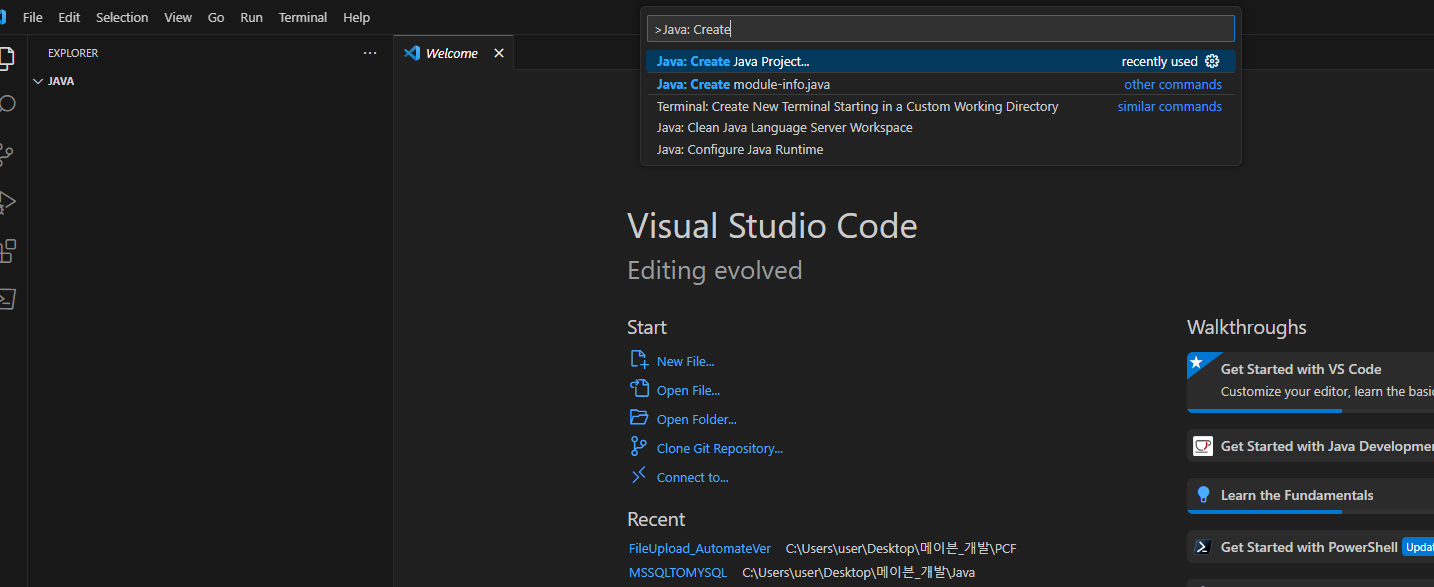Click the New File icon under Start
Viewport: 1434px width, 587px height.
coord(638,360)
